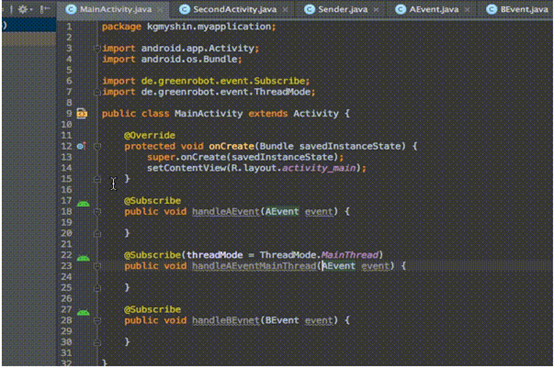
Task: Click the class file icon on the SecondActivity.java tab
Action: click(184, 10)
